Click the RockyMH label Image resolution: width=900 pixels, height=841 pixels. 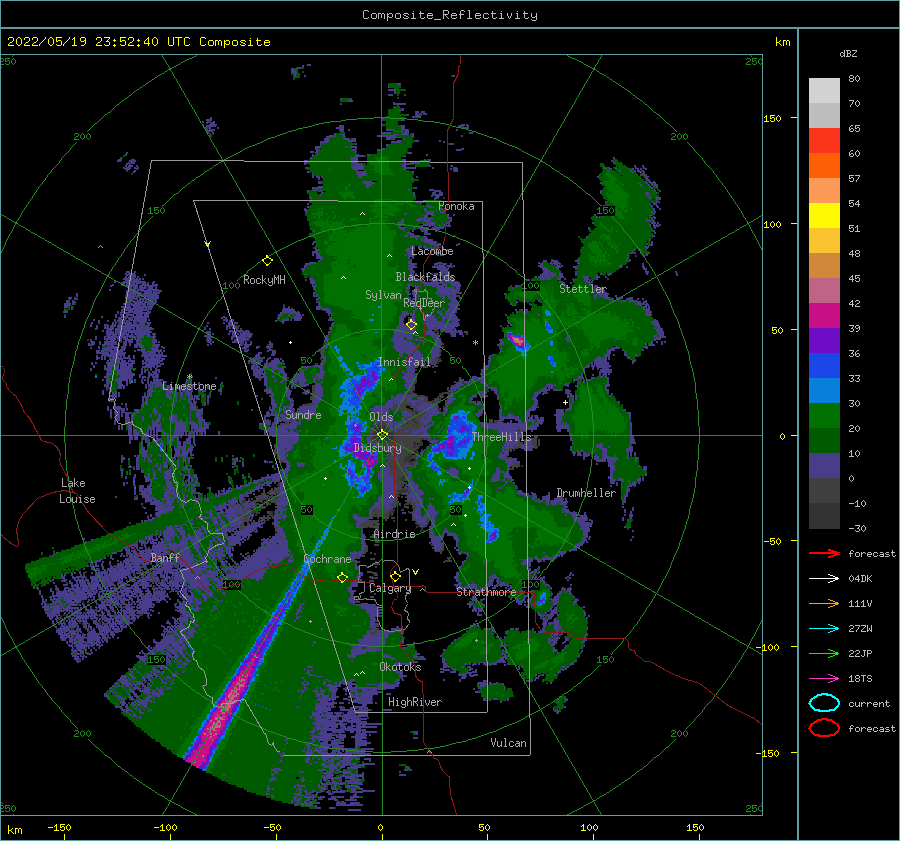tap(264, 280)
